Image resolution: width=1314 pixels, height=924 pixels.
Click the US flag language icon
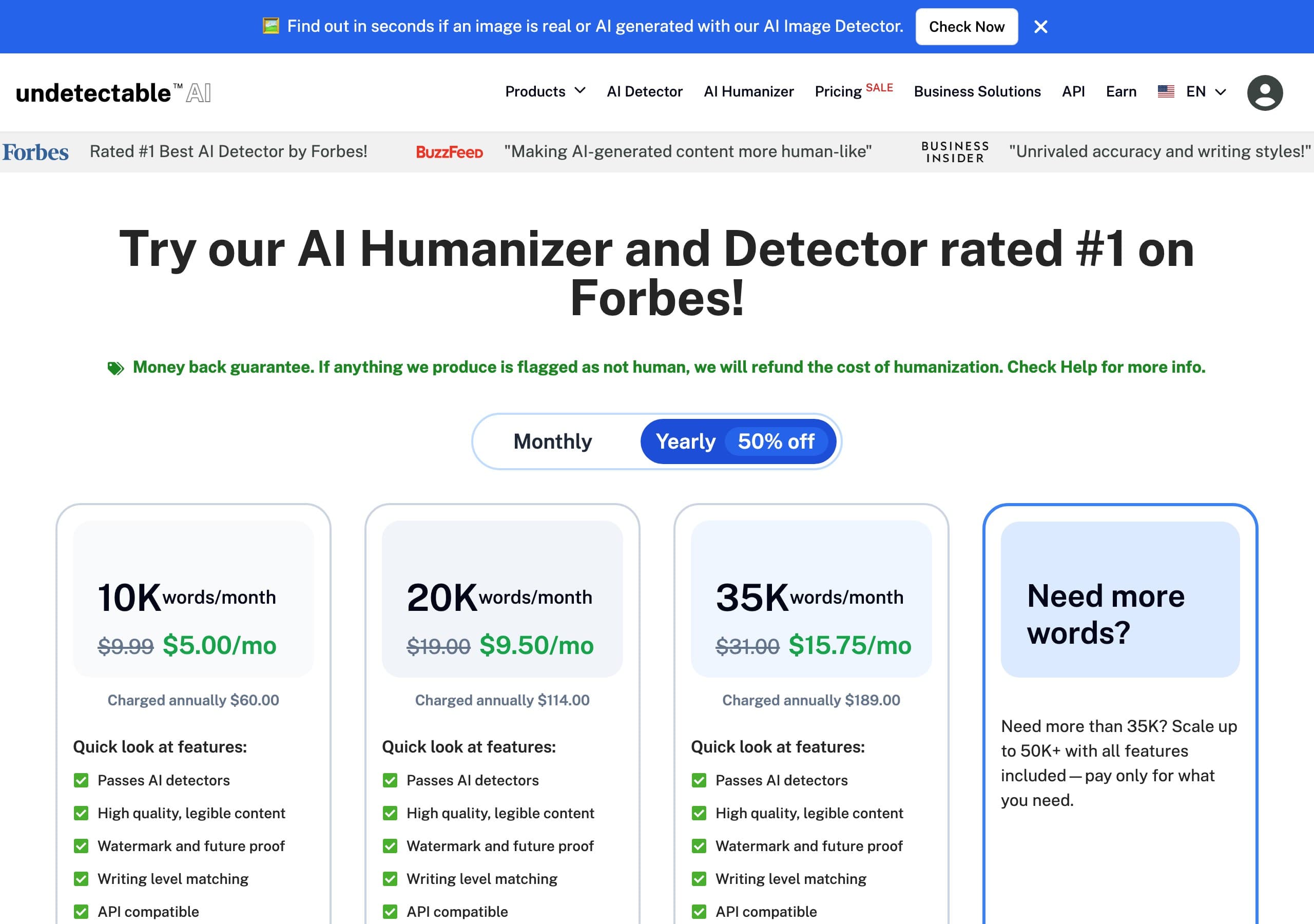(x=1166, y=91)
